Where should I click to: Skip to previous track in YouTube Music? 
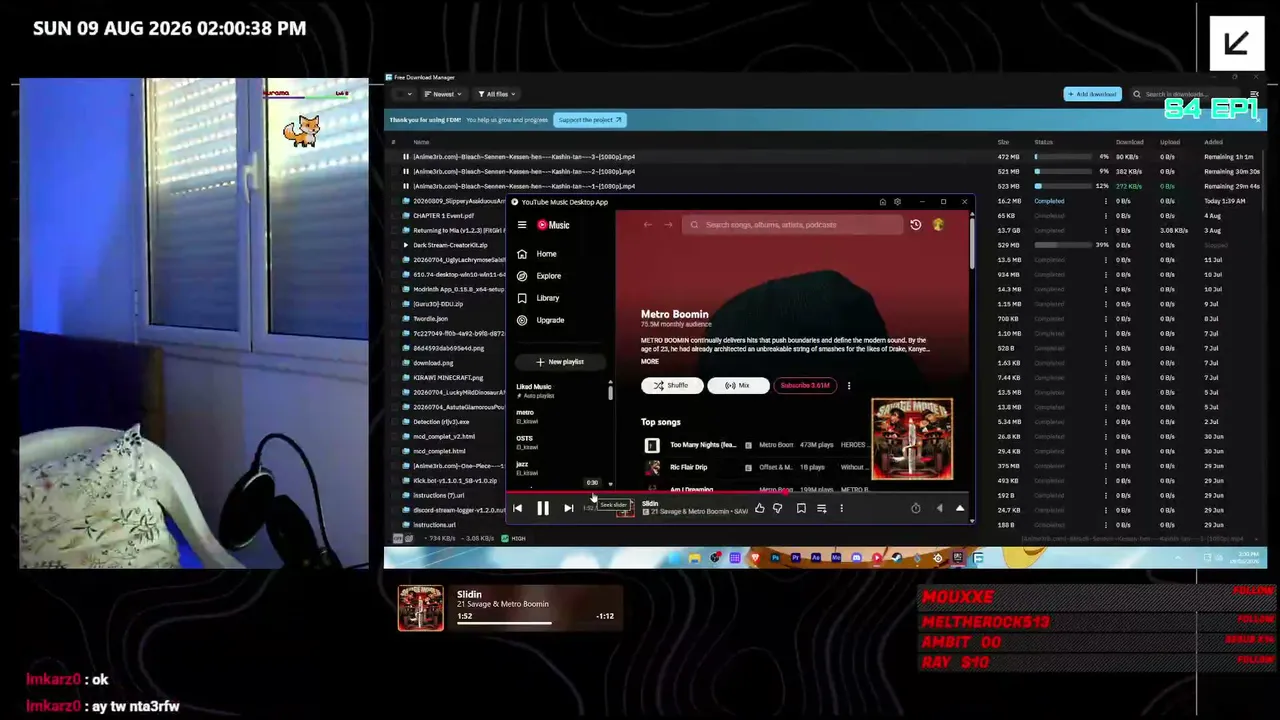[x=517, y=509]
